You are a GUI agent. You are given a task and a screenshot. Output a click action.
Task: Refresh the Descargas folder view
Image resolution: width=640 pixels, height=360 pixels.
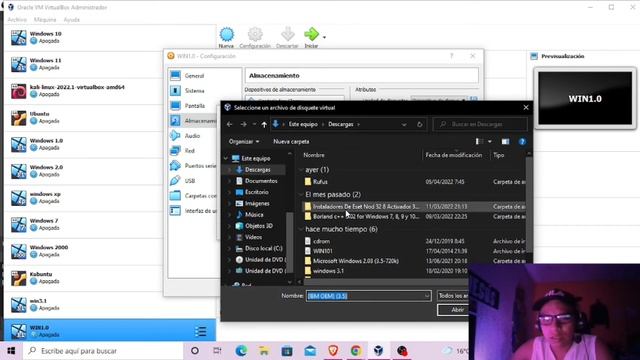click(420, 124)
